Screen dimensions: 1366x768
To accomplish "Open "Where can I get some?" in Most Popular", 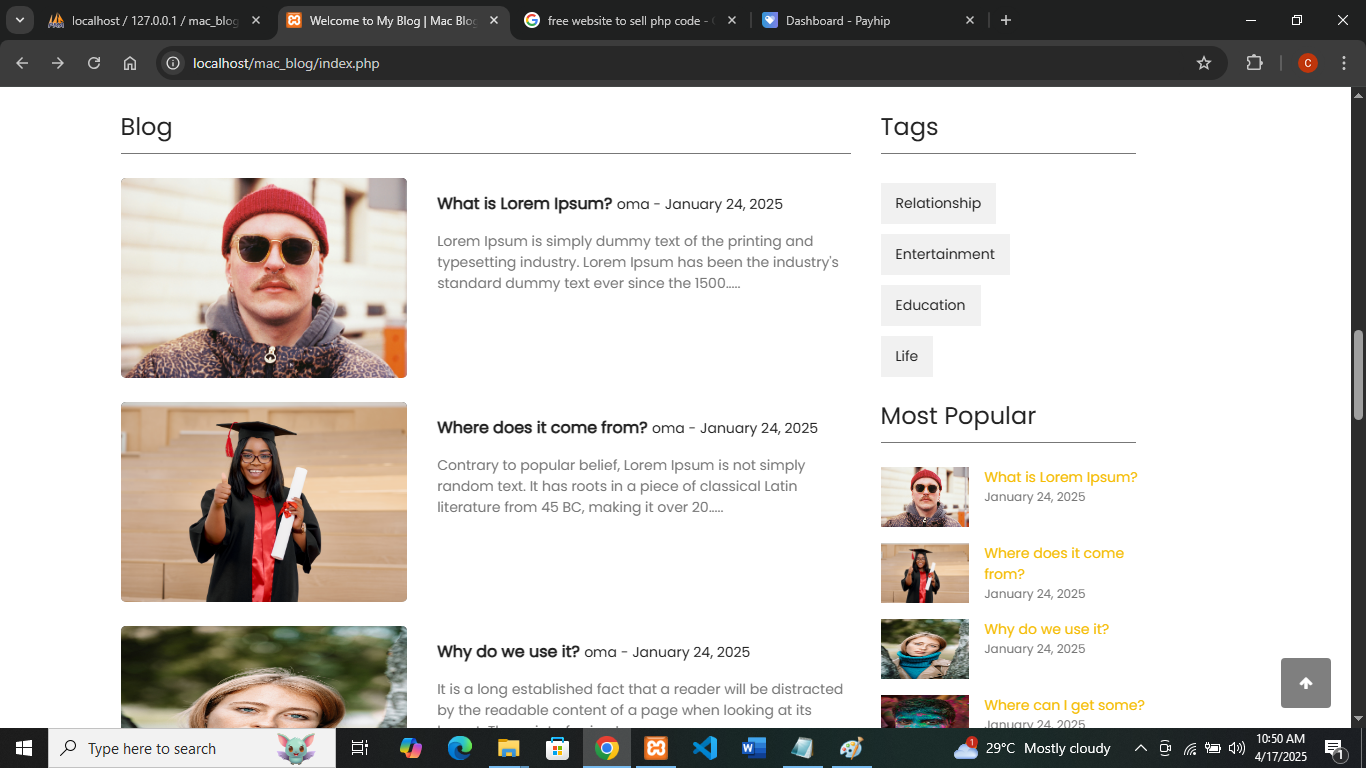I will click(1064, 705).
